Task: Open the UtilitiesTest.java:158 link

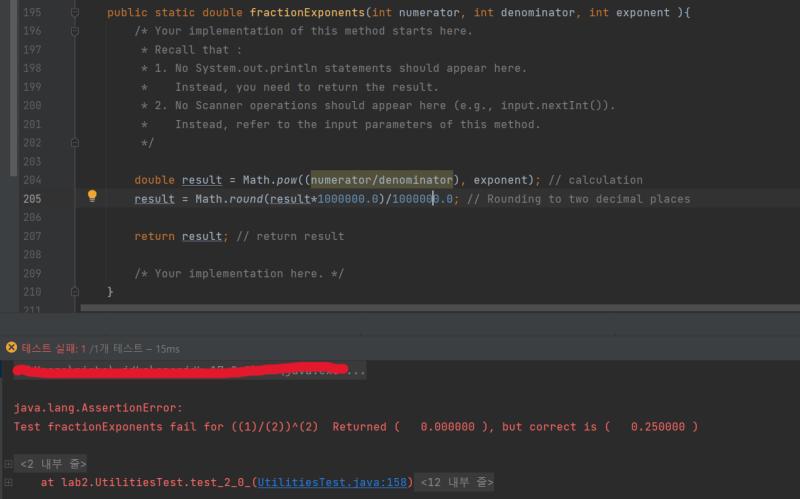Action: (x=332, y=482)
